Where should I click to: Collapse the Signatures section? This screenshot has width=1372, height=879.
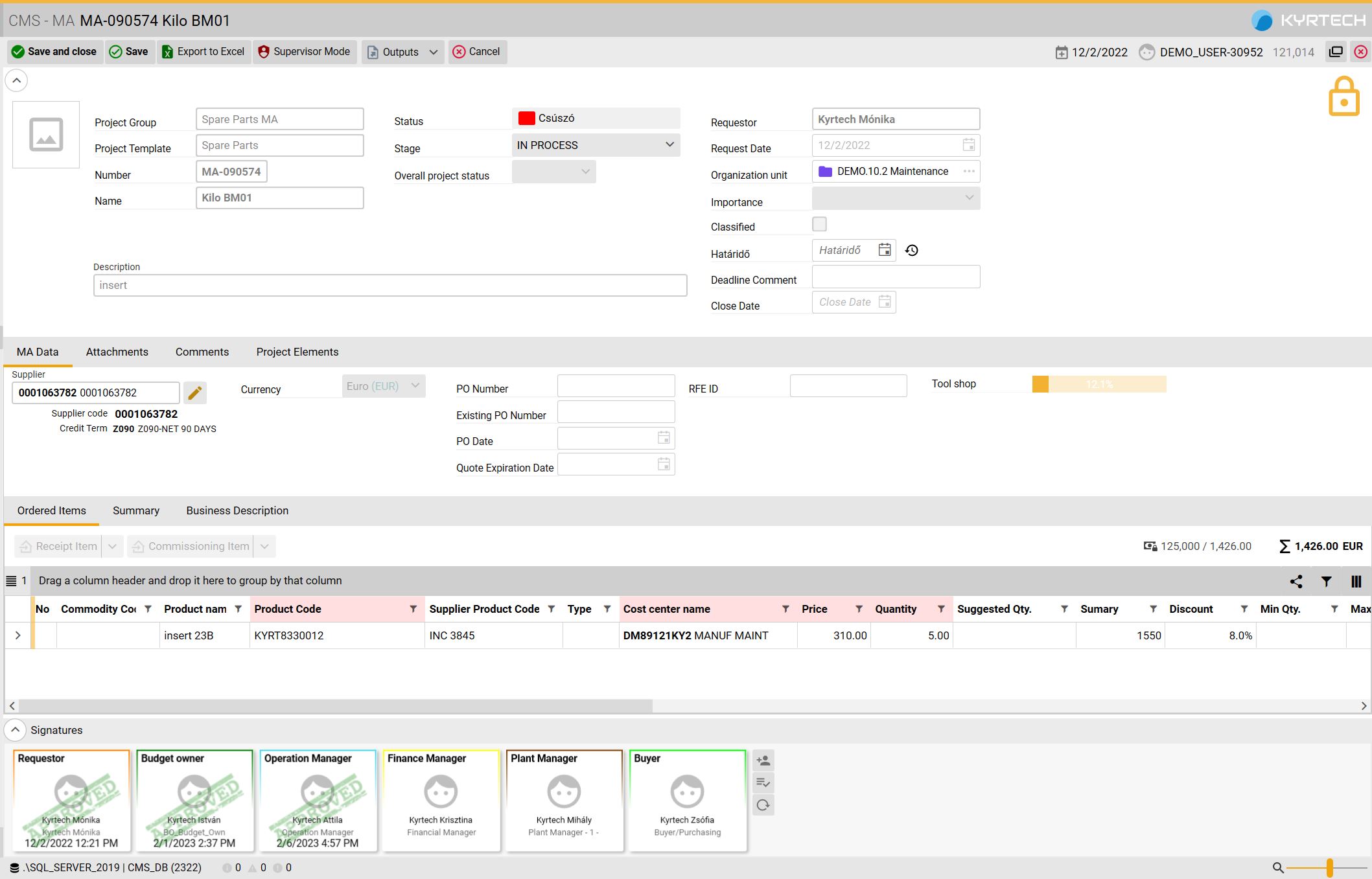(16, 730)
